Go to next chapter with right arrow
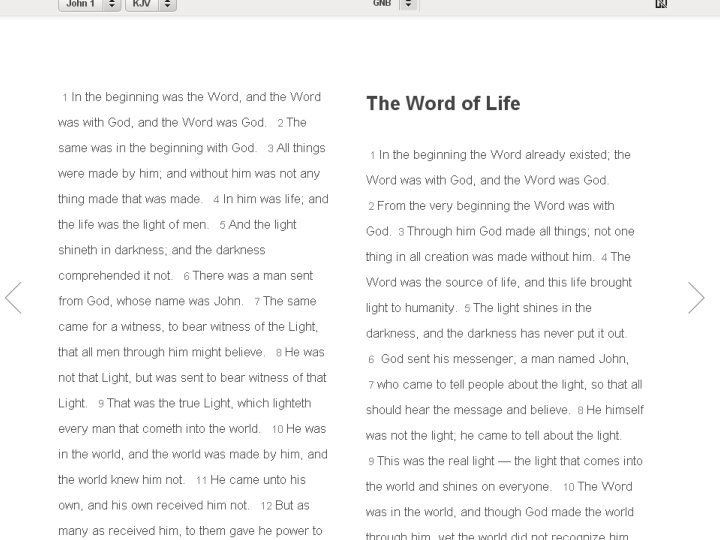 point(696,298)
